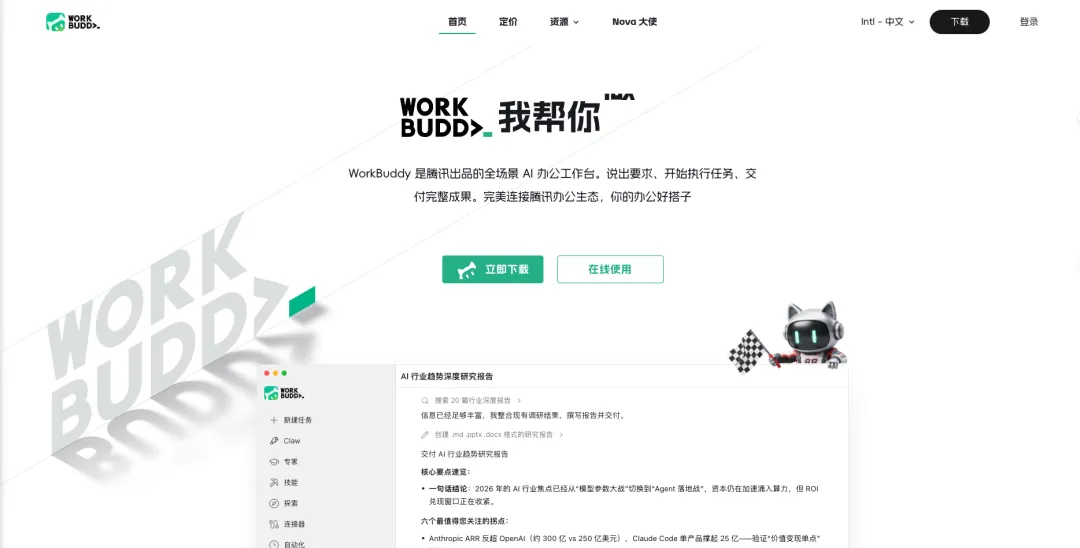Click the WorkBuddy logo in the app sidebar
This screenshot has height=548, width=1080.
click(x=284, y=393)
